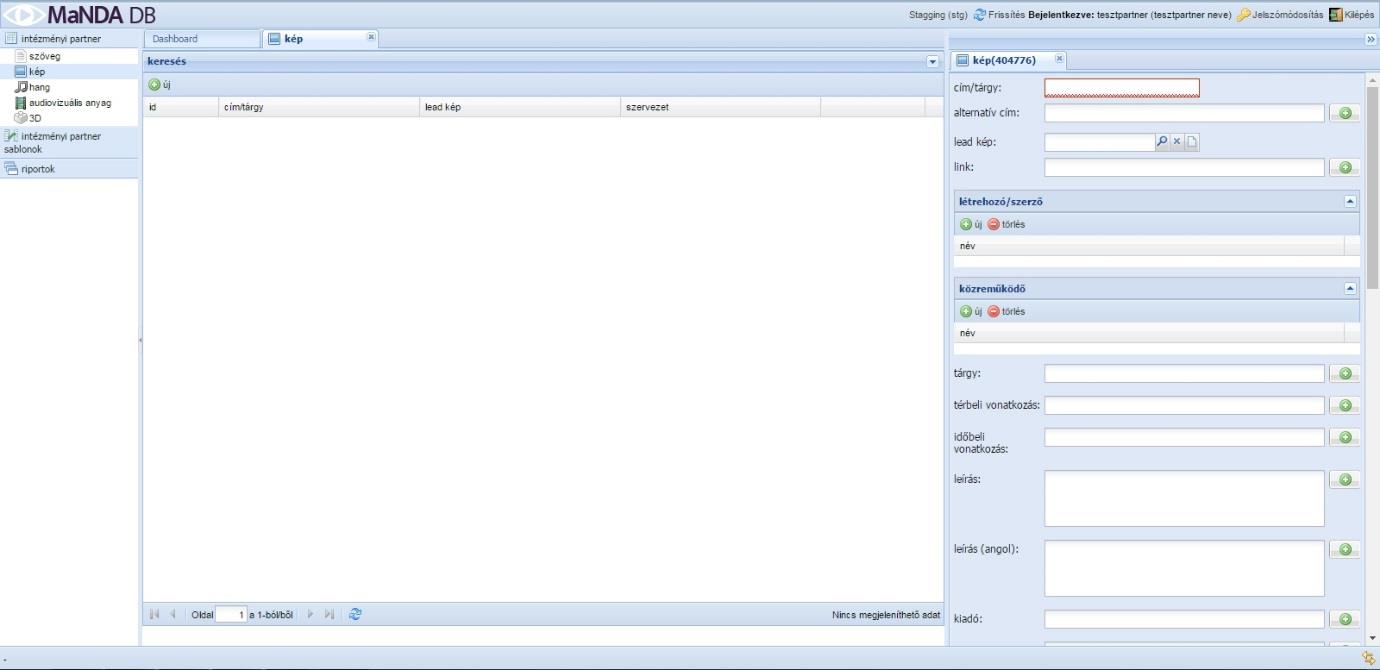1380x670 pixels.
Task: Go to the next page in the pager
Action: [310, 615]
